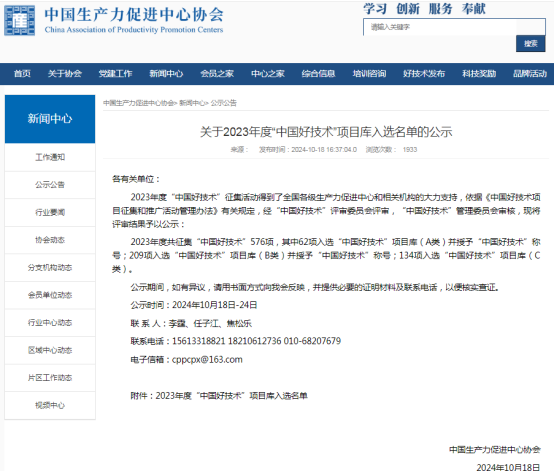Viewport: 554px width, 472px height.
Task: Click the slogan 学习 创新 服务 奉献
Action: click(425, 8)
